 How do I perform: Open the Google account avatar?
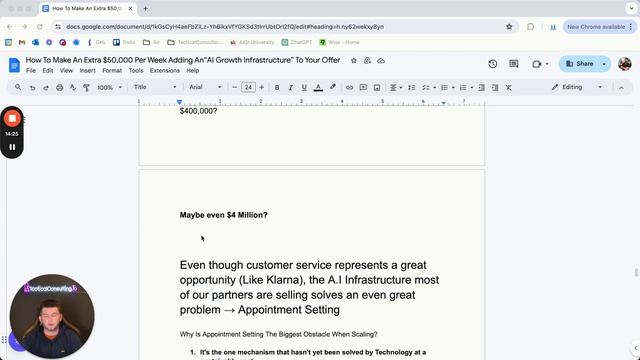pos(624,64)
